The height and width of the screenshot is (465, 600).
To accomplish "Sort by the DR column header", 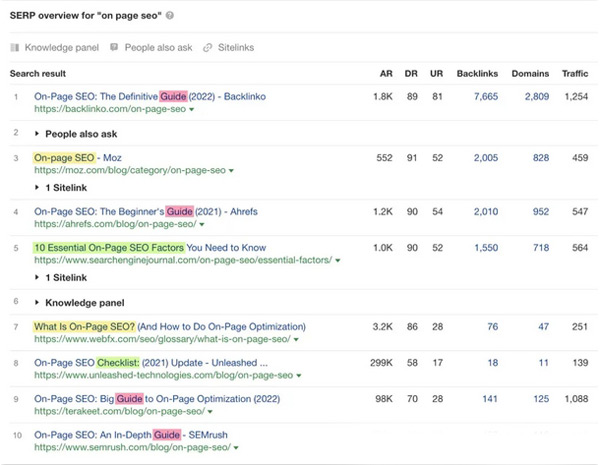I will [x=411, y=74].
